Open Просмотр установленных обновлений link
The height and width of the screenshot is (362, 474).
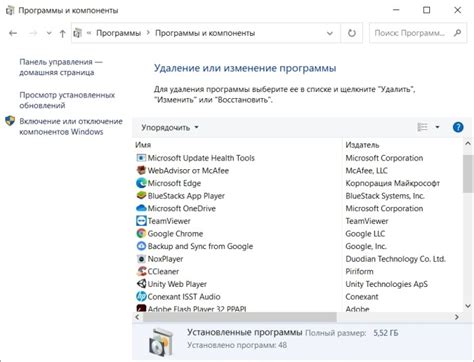coord(67,100)
